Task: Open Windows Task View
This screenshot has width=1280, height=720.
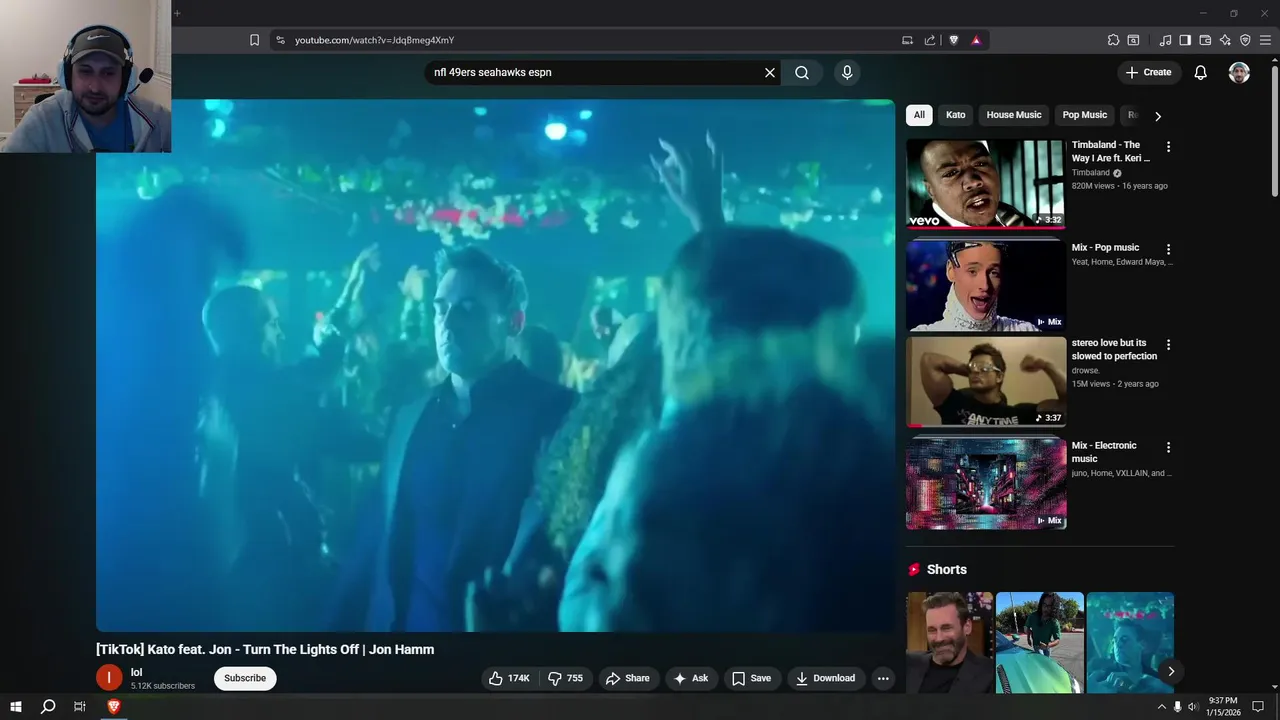Action: click(x=80, y=707)
